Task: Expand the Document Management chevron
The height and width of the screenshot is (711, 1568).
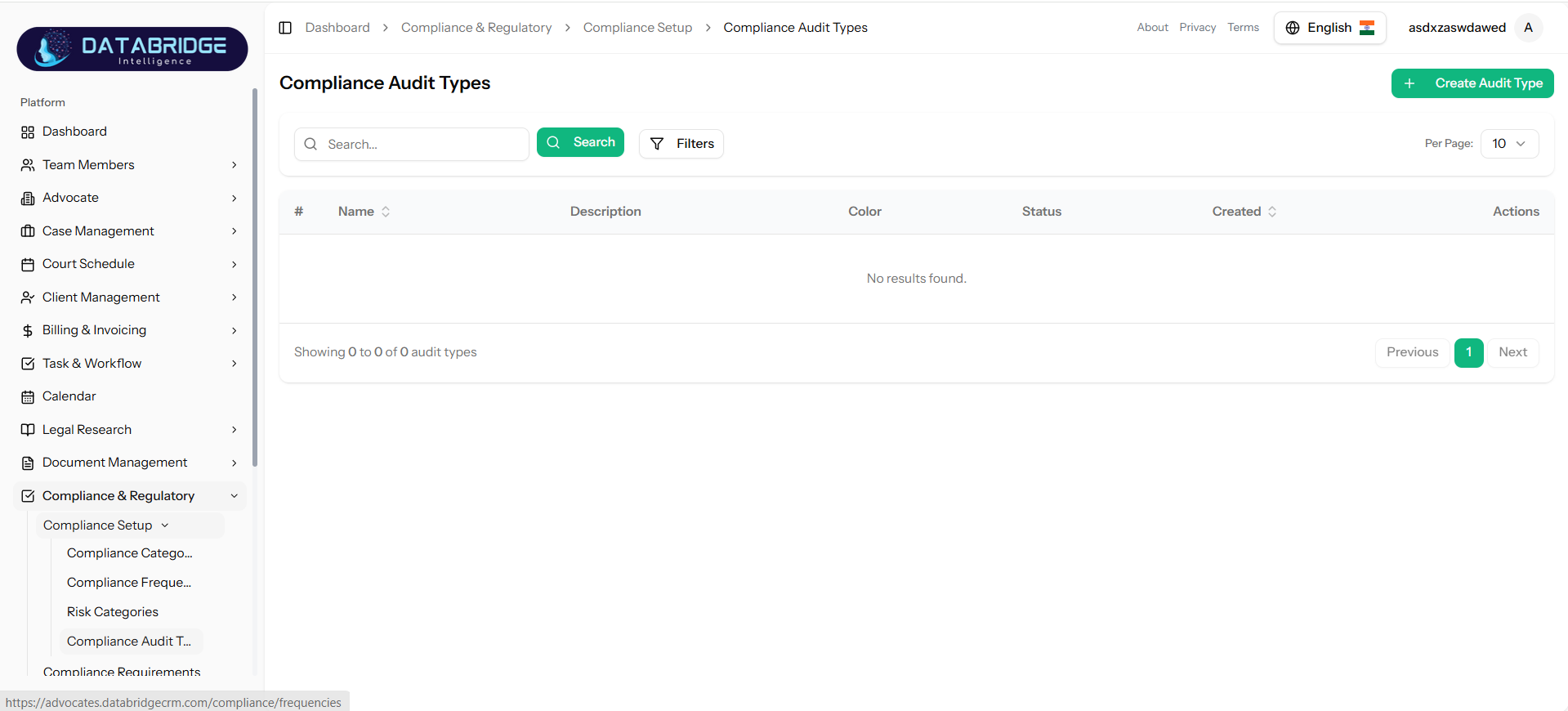Action: pyautogui.click(x=235, y=463)
